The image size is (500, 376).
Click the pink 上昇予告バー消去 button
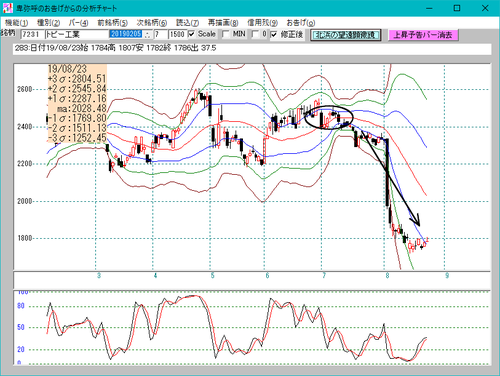tap(423, 35)
